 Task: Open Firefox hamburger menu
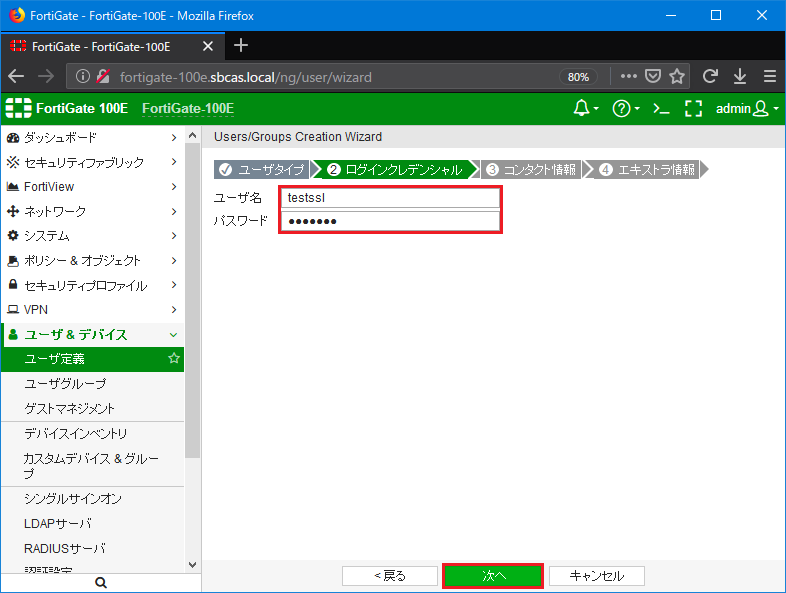click(770, 76)
